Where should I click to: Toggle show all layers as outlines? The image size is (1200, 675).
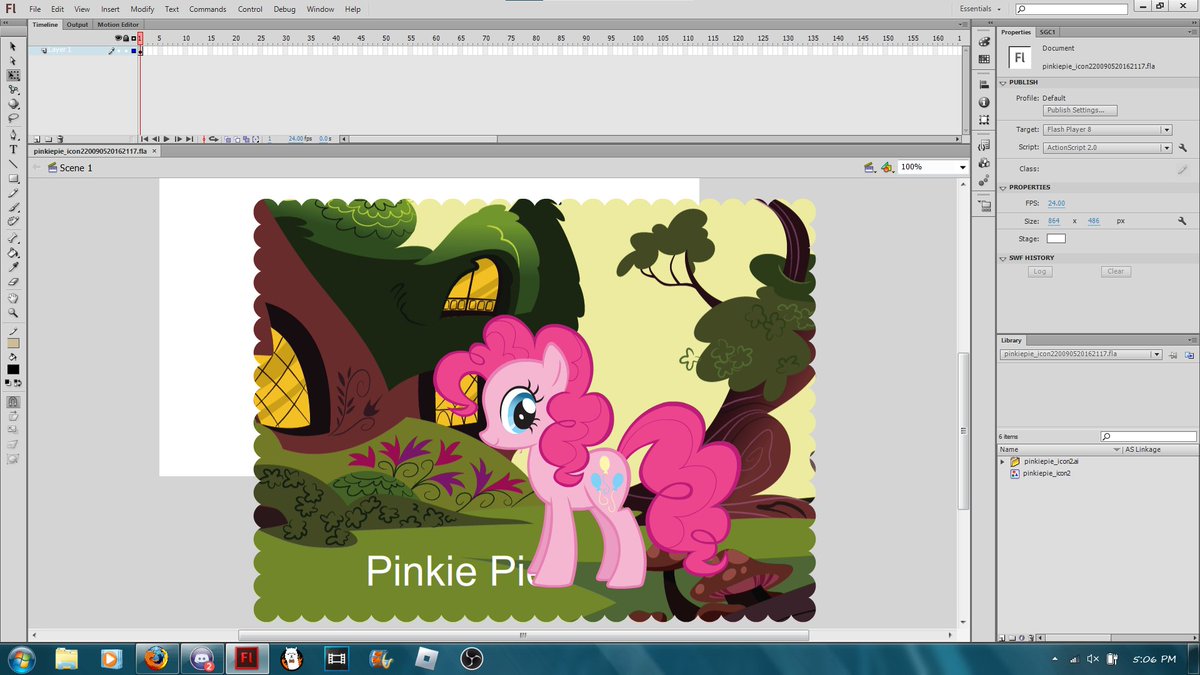[134, 38]
